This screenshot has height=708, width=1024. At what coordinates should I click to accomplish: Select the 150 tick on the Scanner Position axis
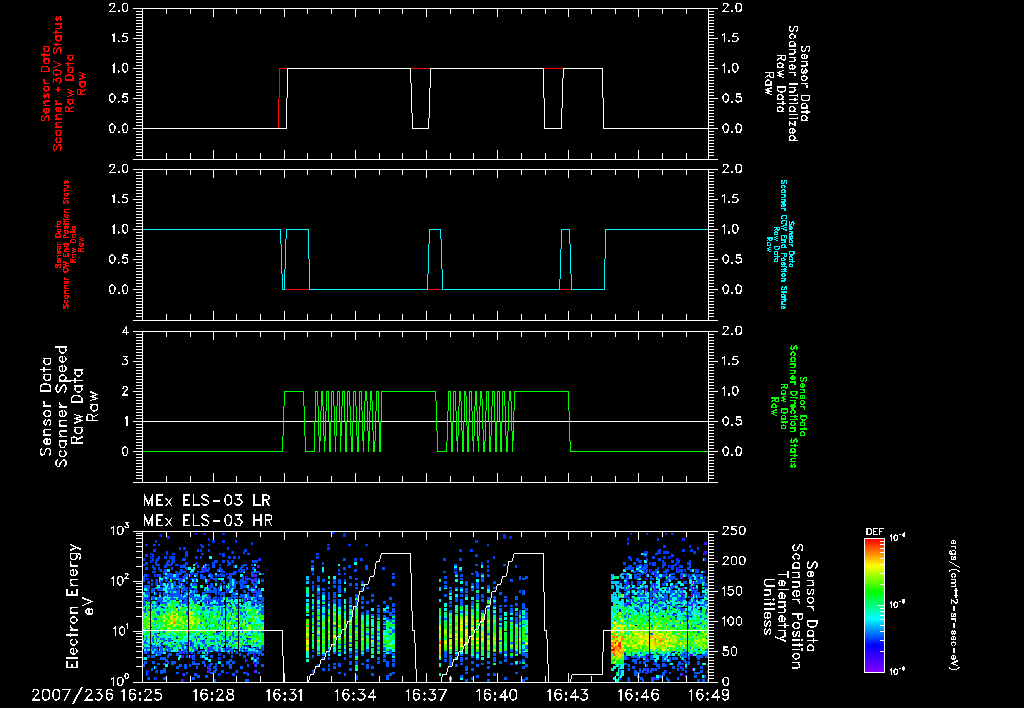tap(733, 591)
